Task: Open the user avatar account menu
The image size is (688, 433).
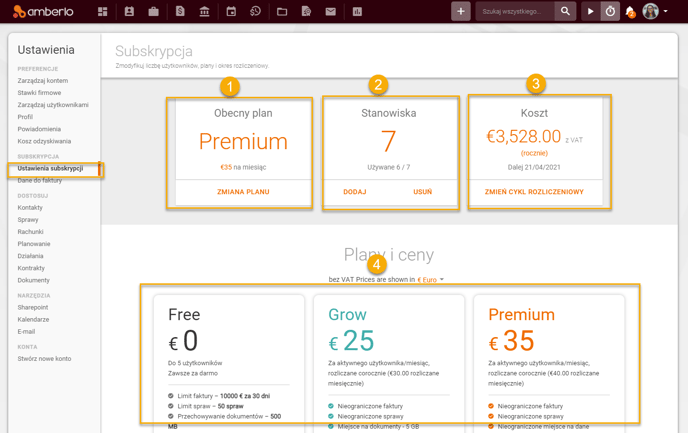Action: tap(654, 12)
